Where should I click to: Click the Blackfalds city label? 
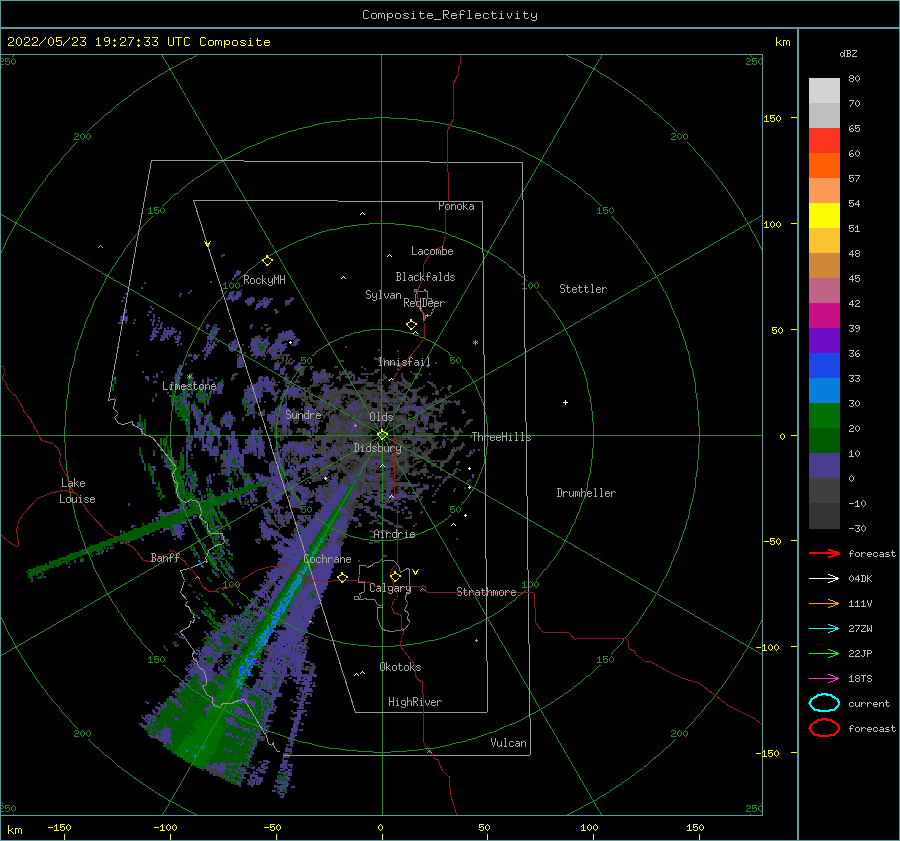coord(425,277)
